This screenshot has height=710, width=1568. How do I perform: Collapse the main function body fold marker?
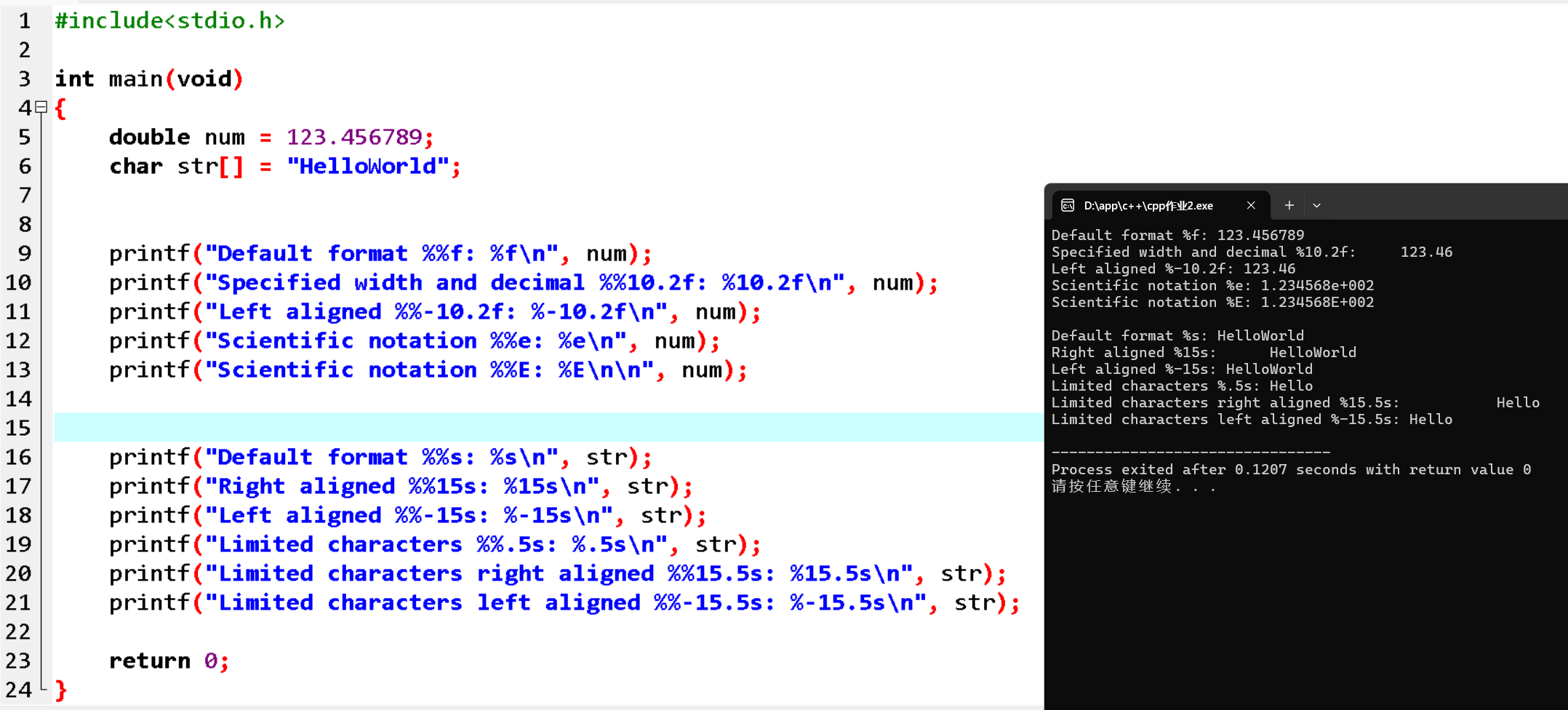tap(41, 107)
